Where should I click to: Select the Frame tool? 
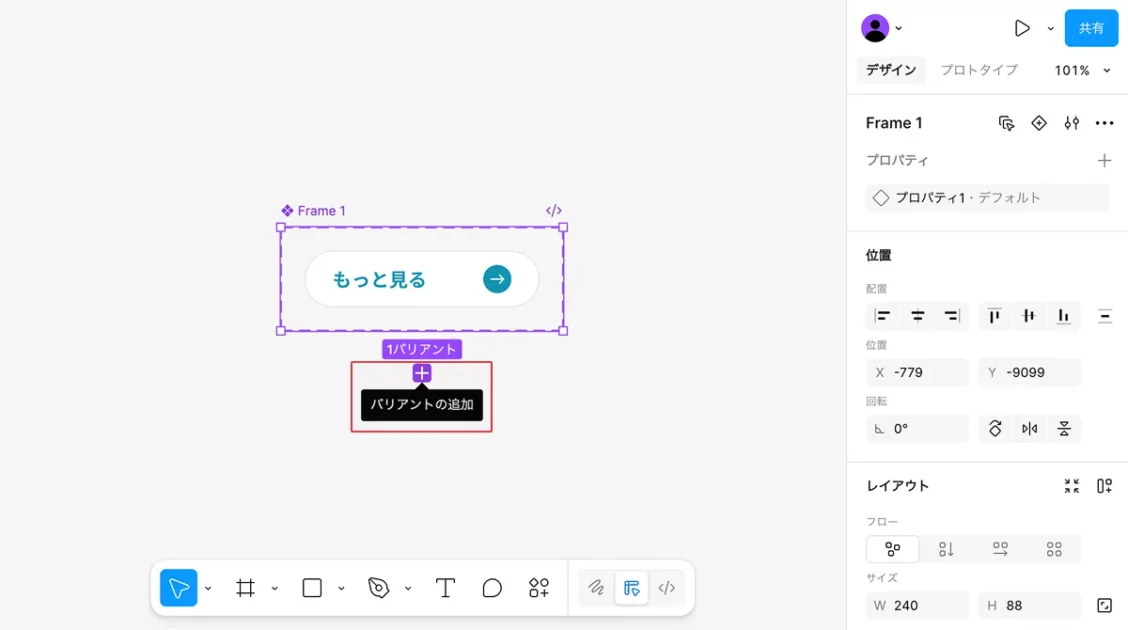pyautogui.click(x=245, y=588)
